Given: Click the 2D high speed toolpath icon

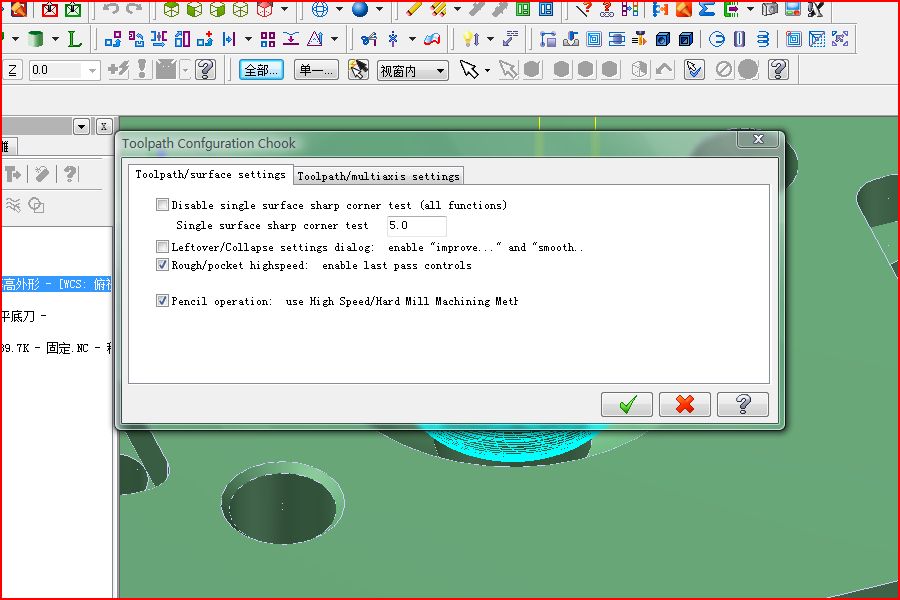Looking at the screenshot, I should 639,39.
